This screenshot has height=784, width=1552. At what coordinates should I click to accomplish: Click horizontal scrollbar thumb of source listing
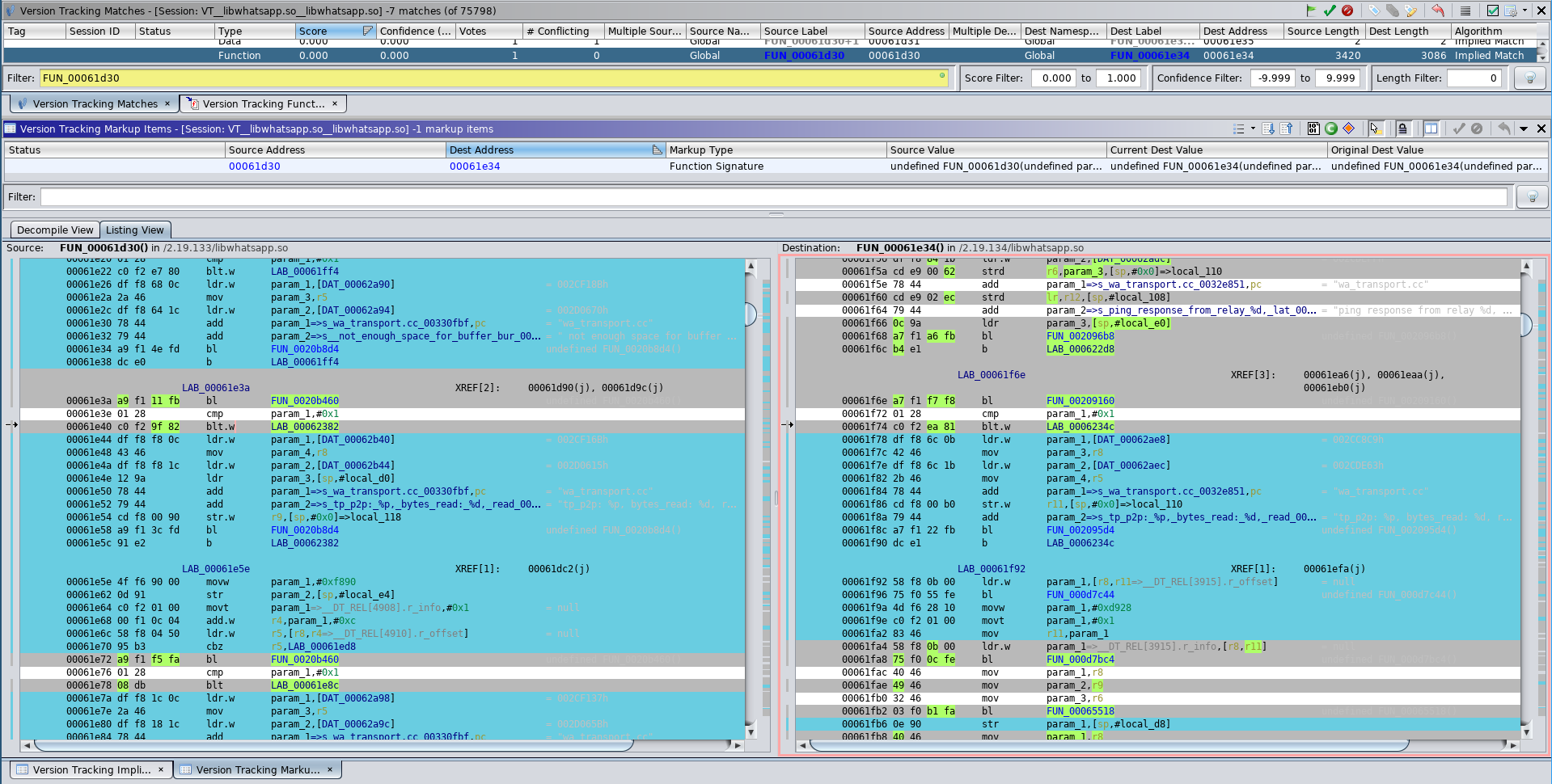coord(332,745)
